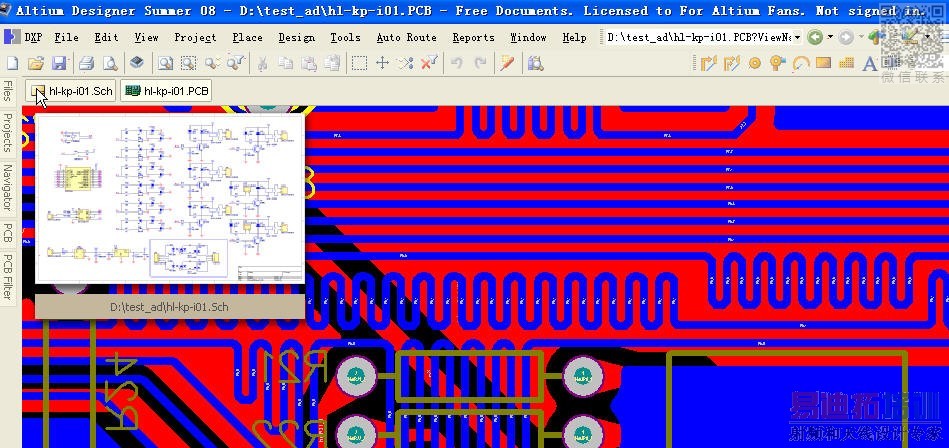Open the PCB side panel tab
The image size is (949, 448).
[7, 233]
